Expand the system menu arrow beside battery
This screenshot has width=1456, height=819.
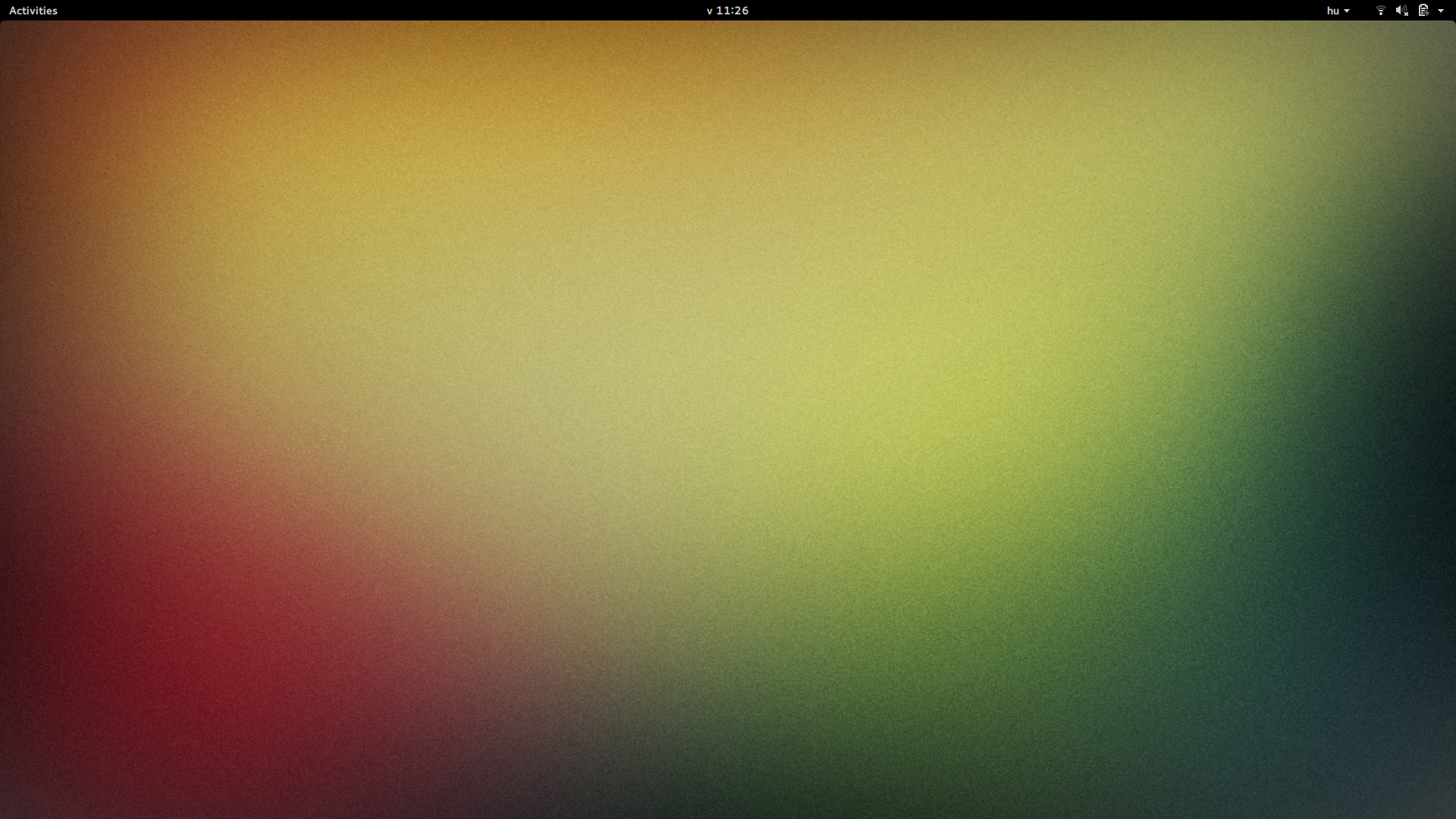[1441, 11]
